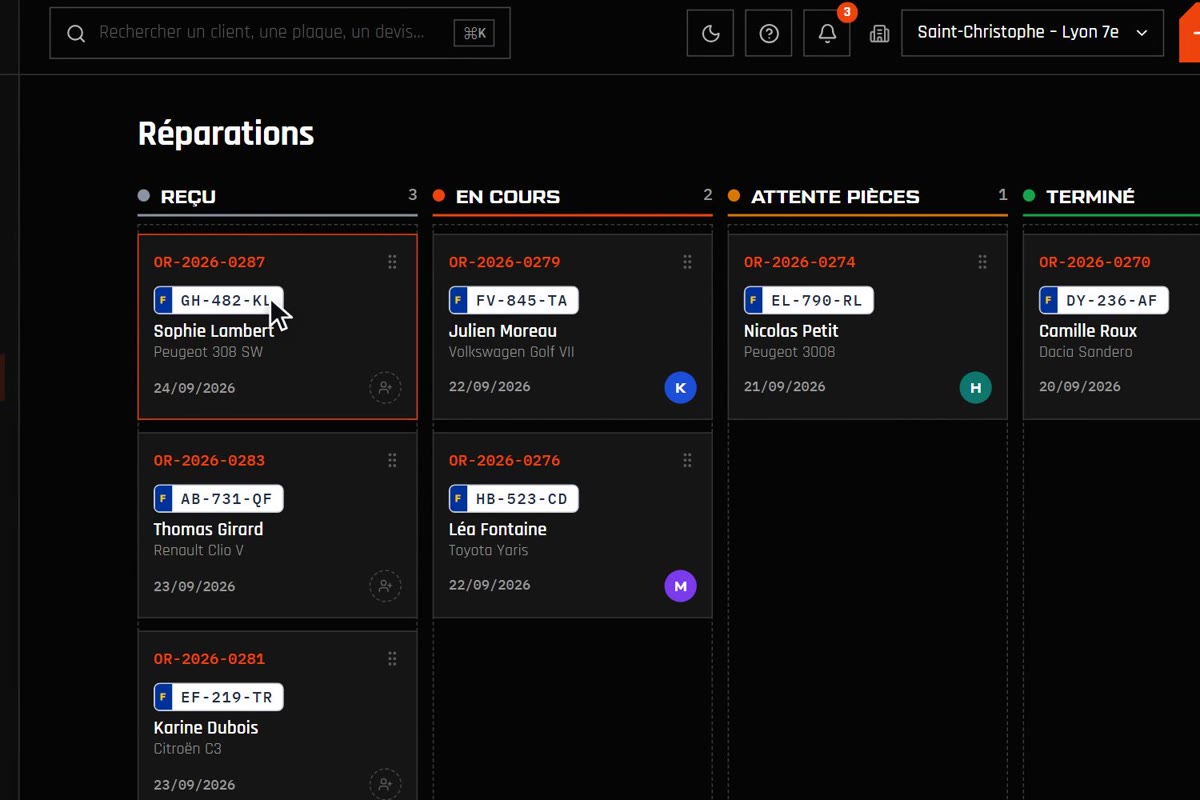Click license plate GH-482-KL
1200x800 pixels.
coord(218,300)
